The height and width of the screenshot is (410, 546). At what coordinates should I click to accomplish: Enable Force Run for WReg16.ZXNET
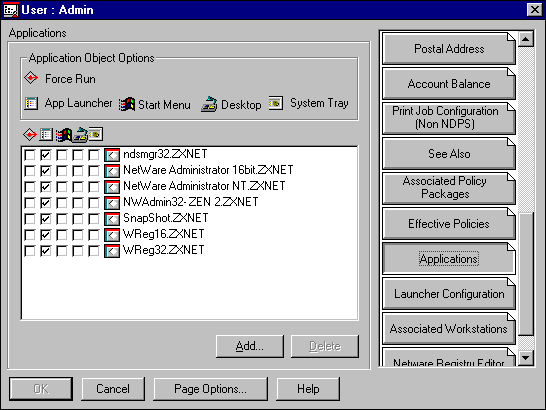[x=30, y=235]
